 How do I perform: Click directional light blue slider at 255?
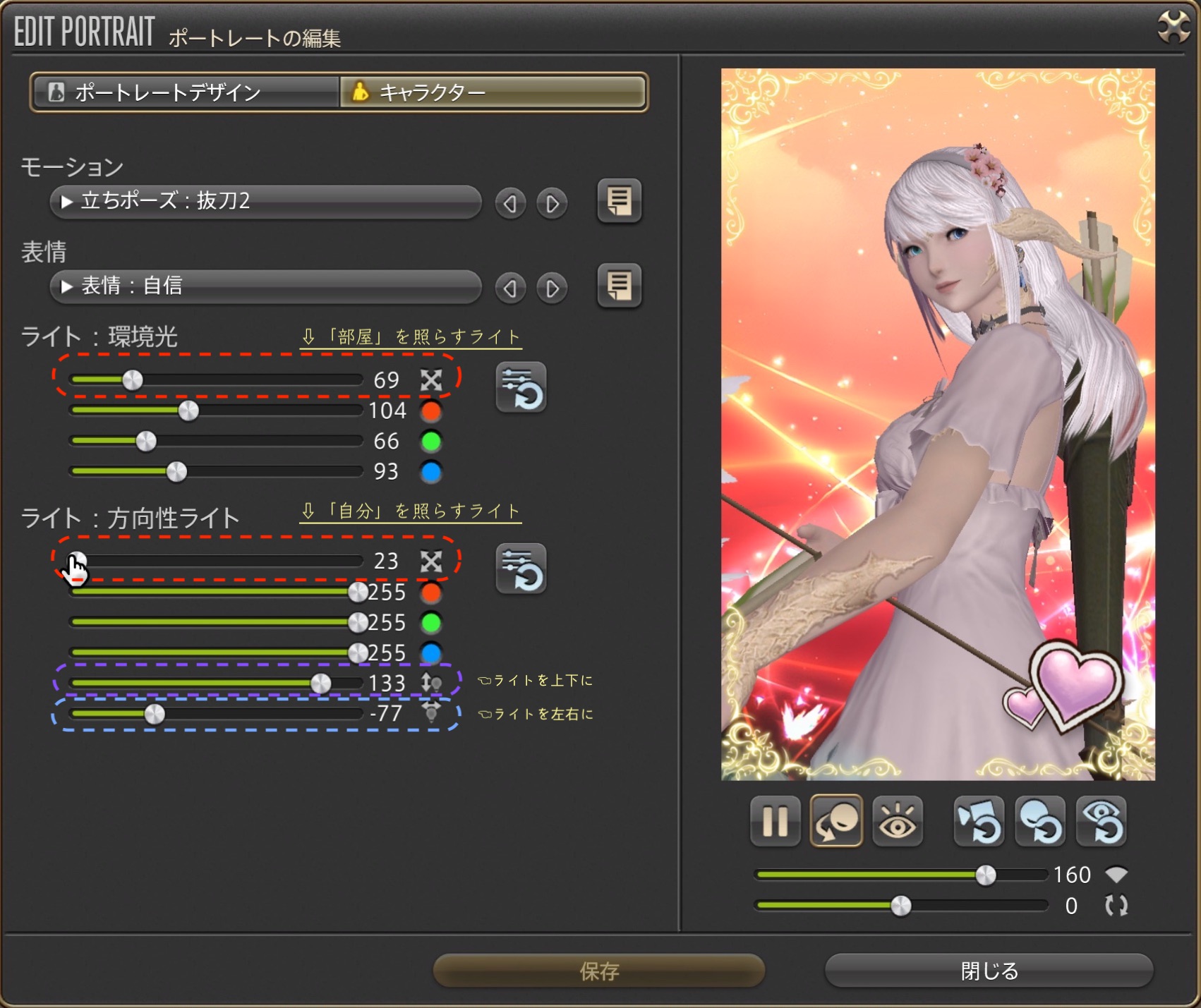216,652
